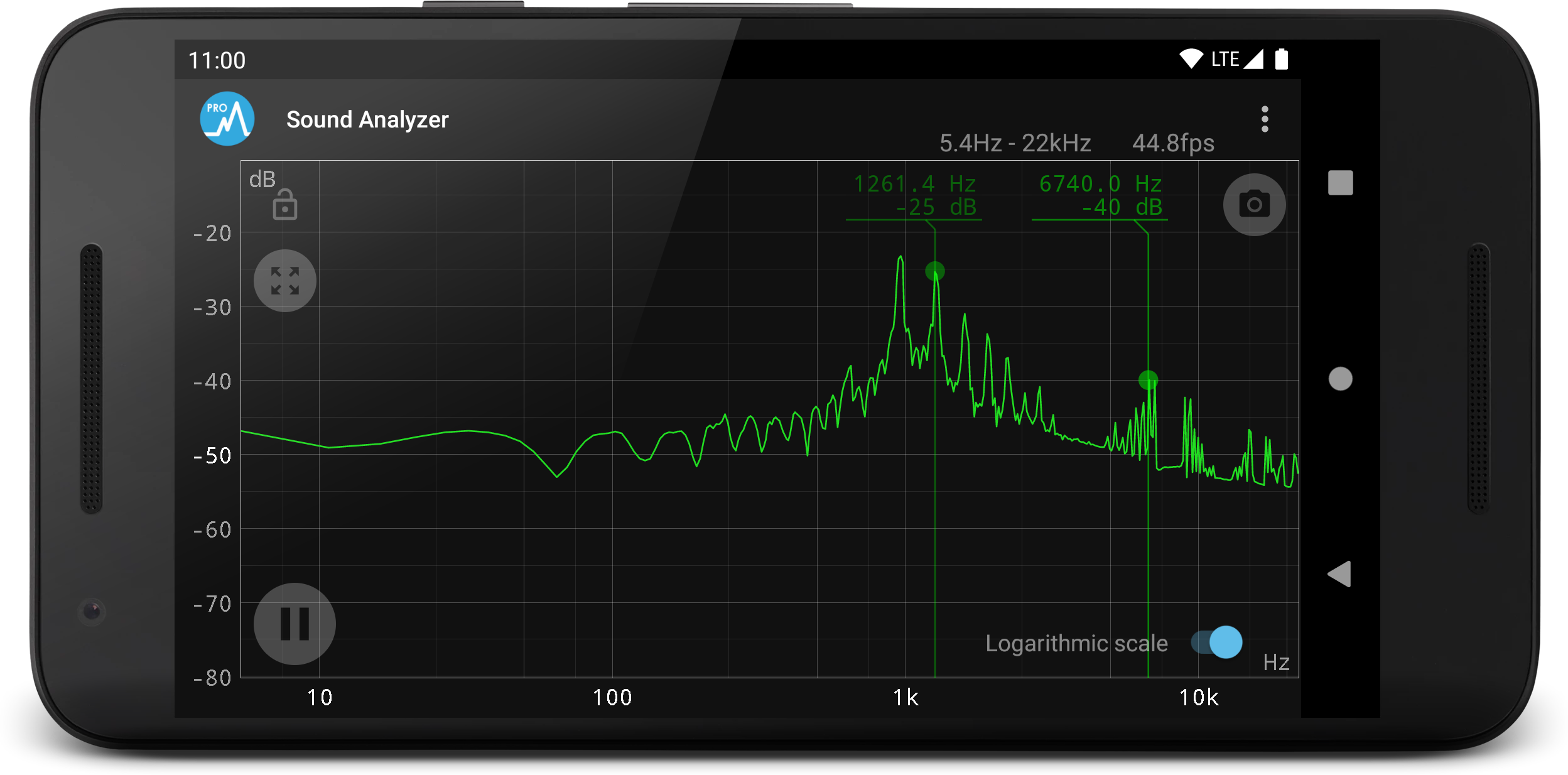Tap the fullscreen expand arrows button

point(285,281)
